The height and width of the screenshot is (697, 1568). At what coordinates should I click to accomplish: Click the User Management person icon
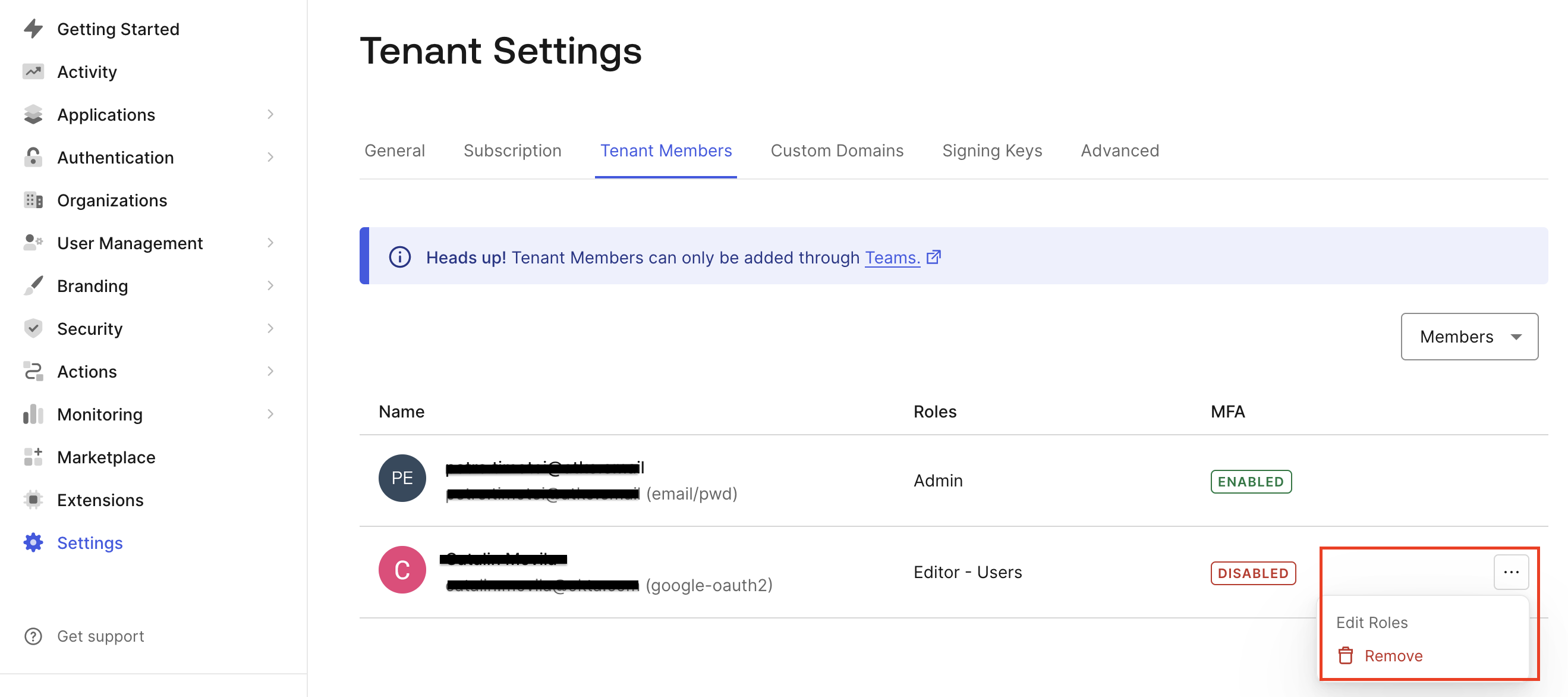pyautogui.click(x=33, y=243)
